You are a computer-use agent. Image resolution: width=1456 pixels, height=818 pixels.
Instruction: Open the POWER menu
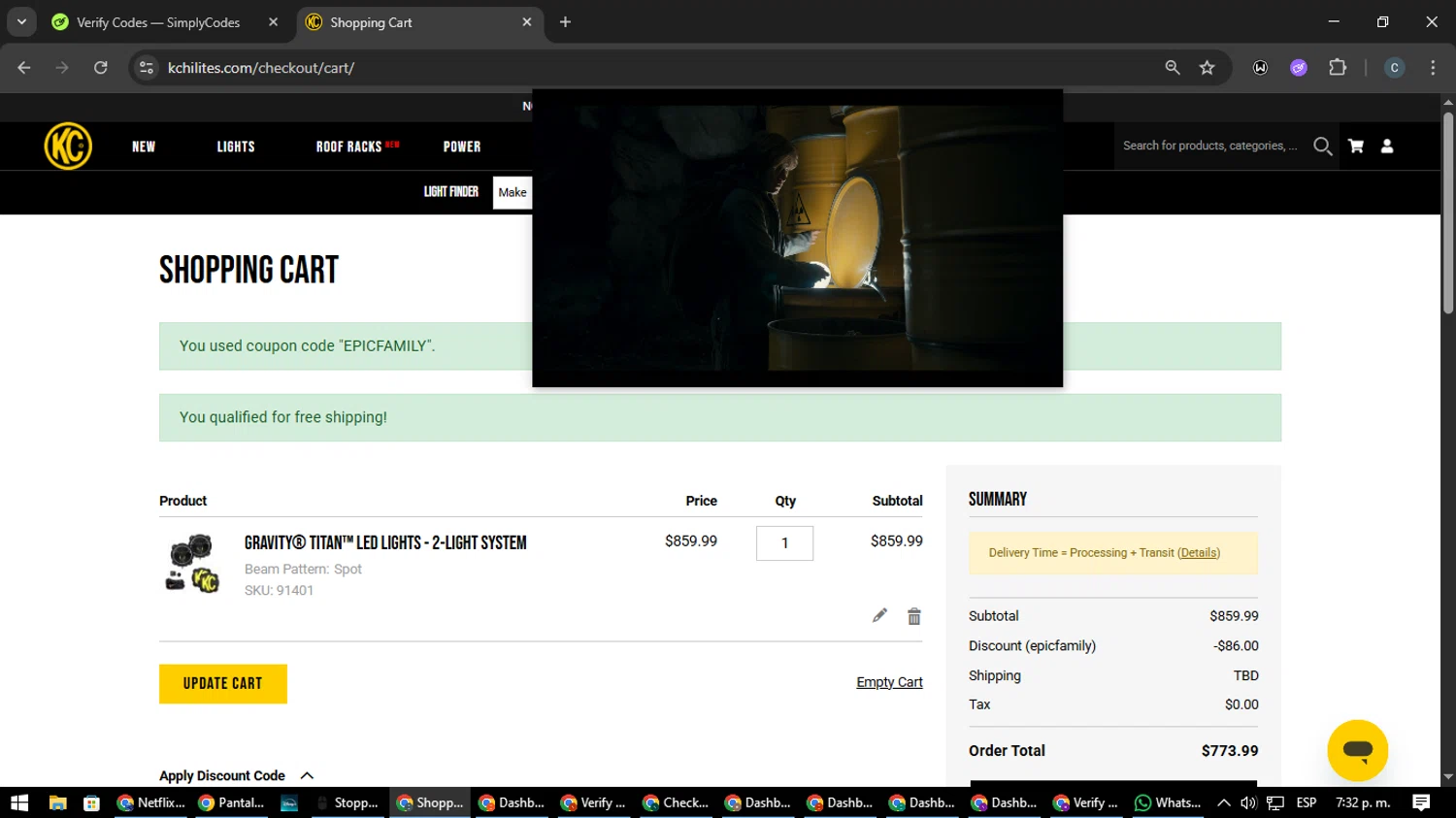tap(462, 147)
